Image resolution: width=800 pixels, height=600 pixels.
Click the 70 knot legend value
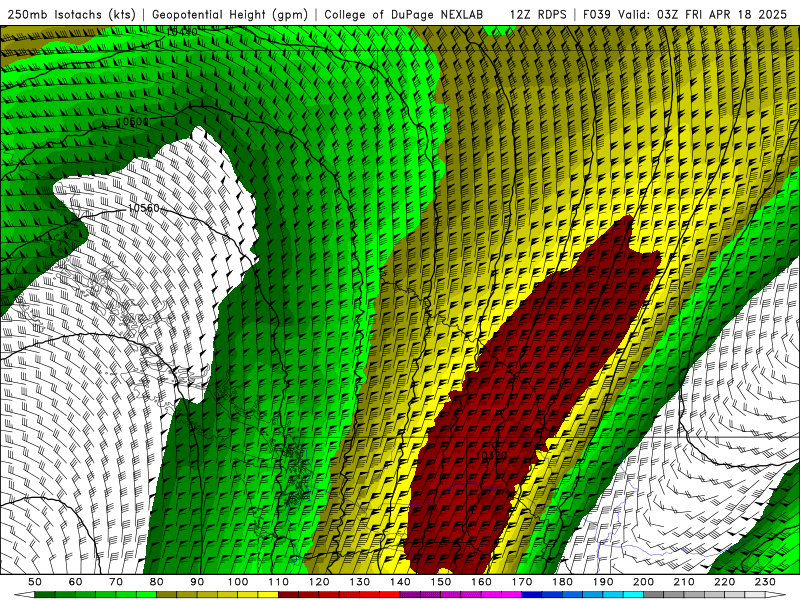point(116,582)
